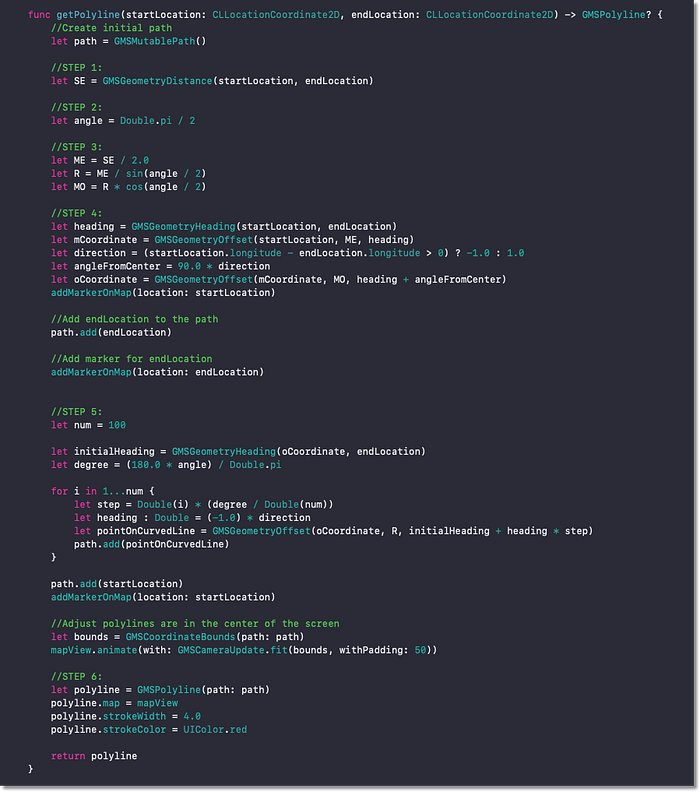Click 'GMSCoordinateBounds' in the bounds line
Image resolution: width=700 pixels, height=792 pixels.
(x=180, y=636)
